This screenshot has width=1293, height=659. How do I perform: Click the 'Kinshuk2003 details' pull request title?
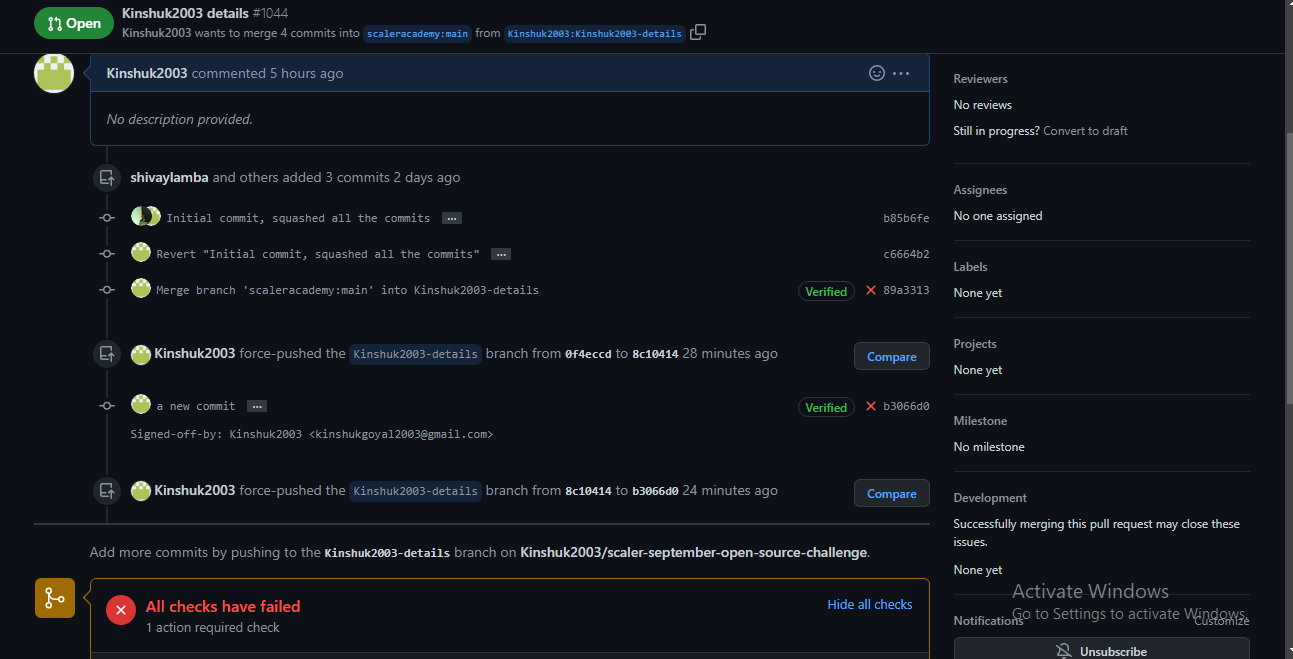point(185,13)
